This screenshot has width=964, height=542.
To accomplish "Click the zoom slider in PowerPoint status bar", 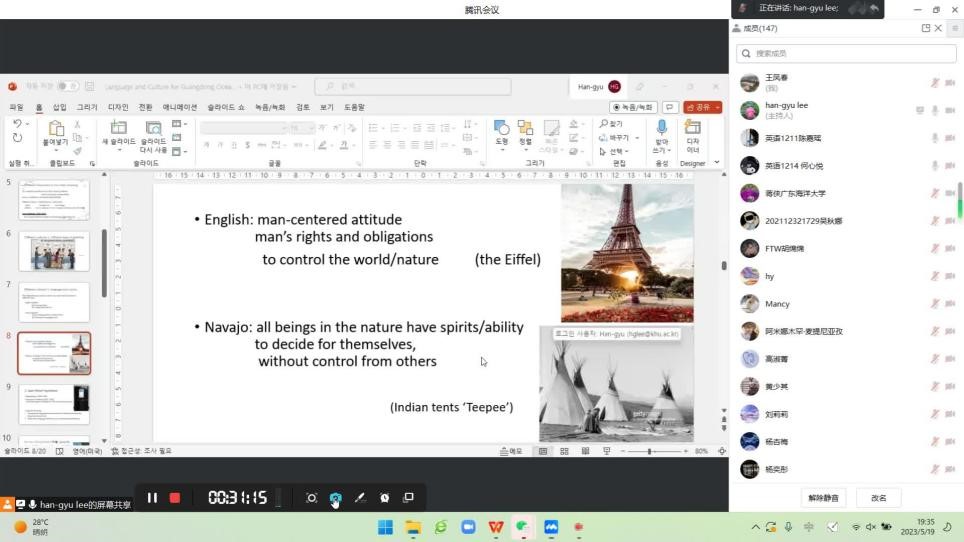I will 650,451.
